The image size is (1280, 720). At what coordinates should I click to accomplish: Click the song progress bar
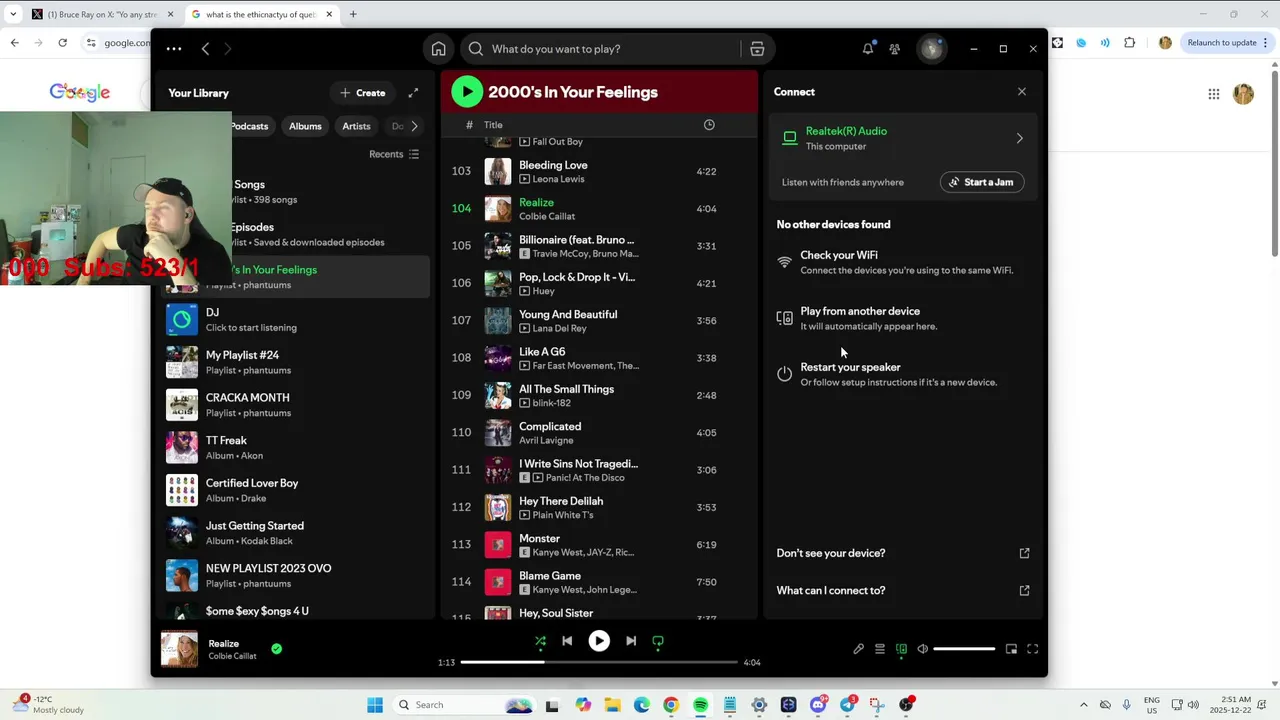(x=598, y=662)
